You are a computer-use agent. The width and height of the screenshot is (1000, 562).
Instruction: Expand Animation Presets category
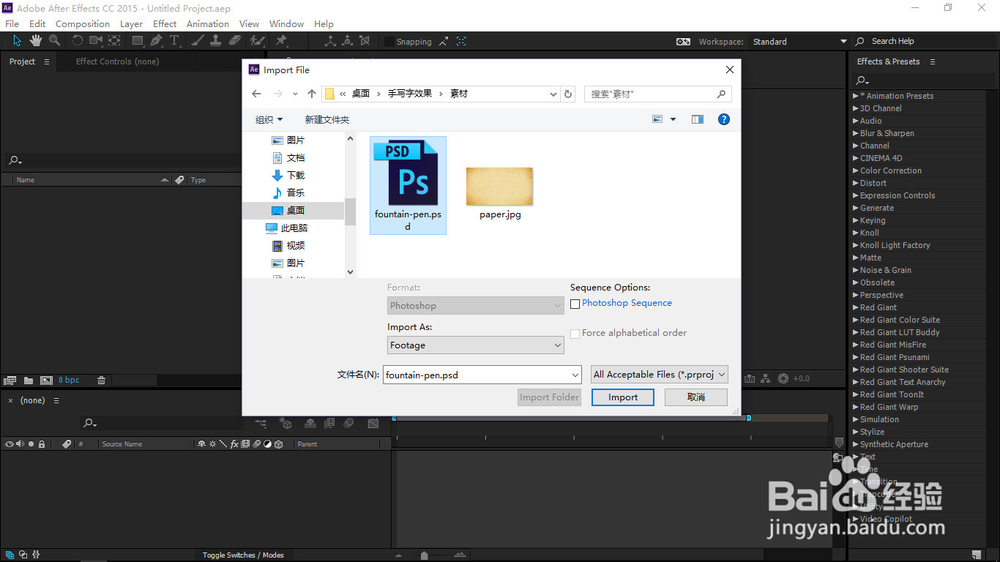pyautogui.click(x=855, y=96)
